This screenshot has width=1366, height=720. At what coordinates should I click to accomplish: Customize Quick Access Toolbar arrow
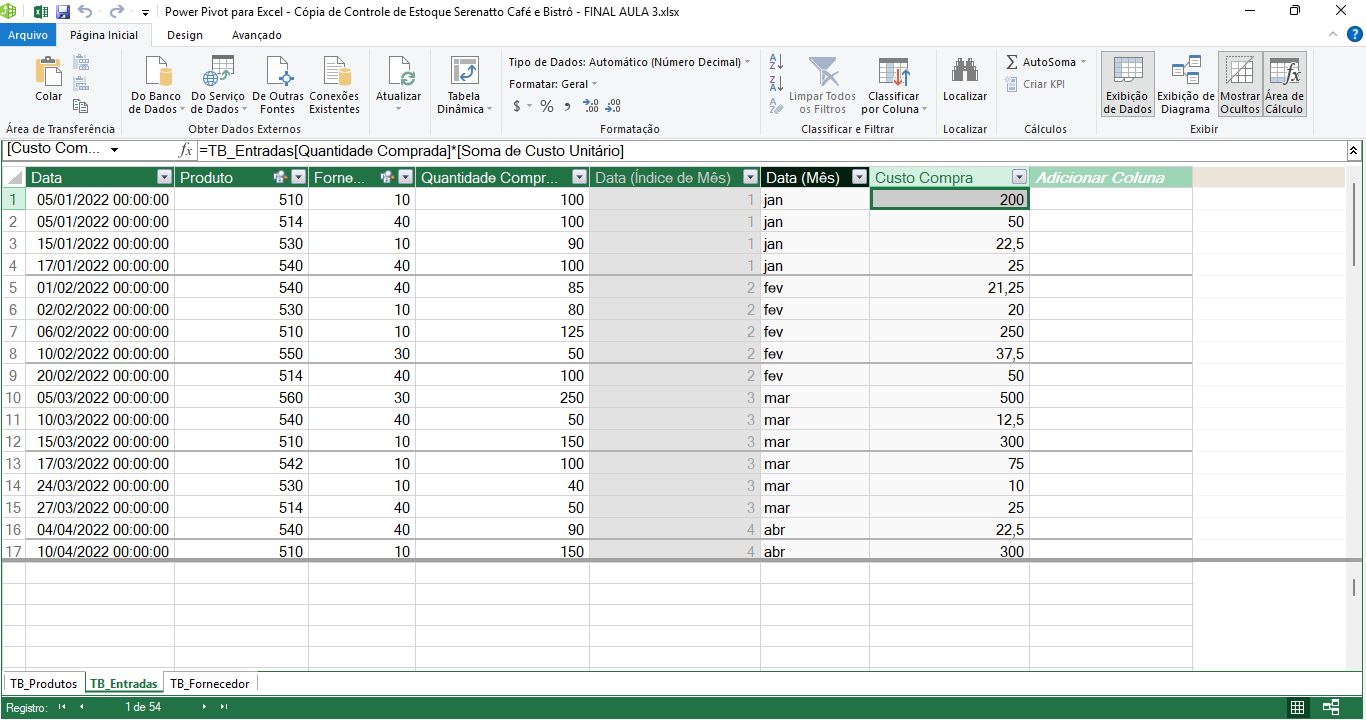(x=145, y=13)
